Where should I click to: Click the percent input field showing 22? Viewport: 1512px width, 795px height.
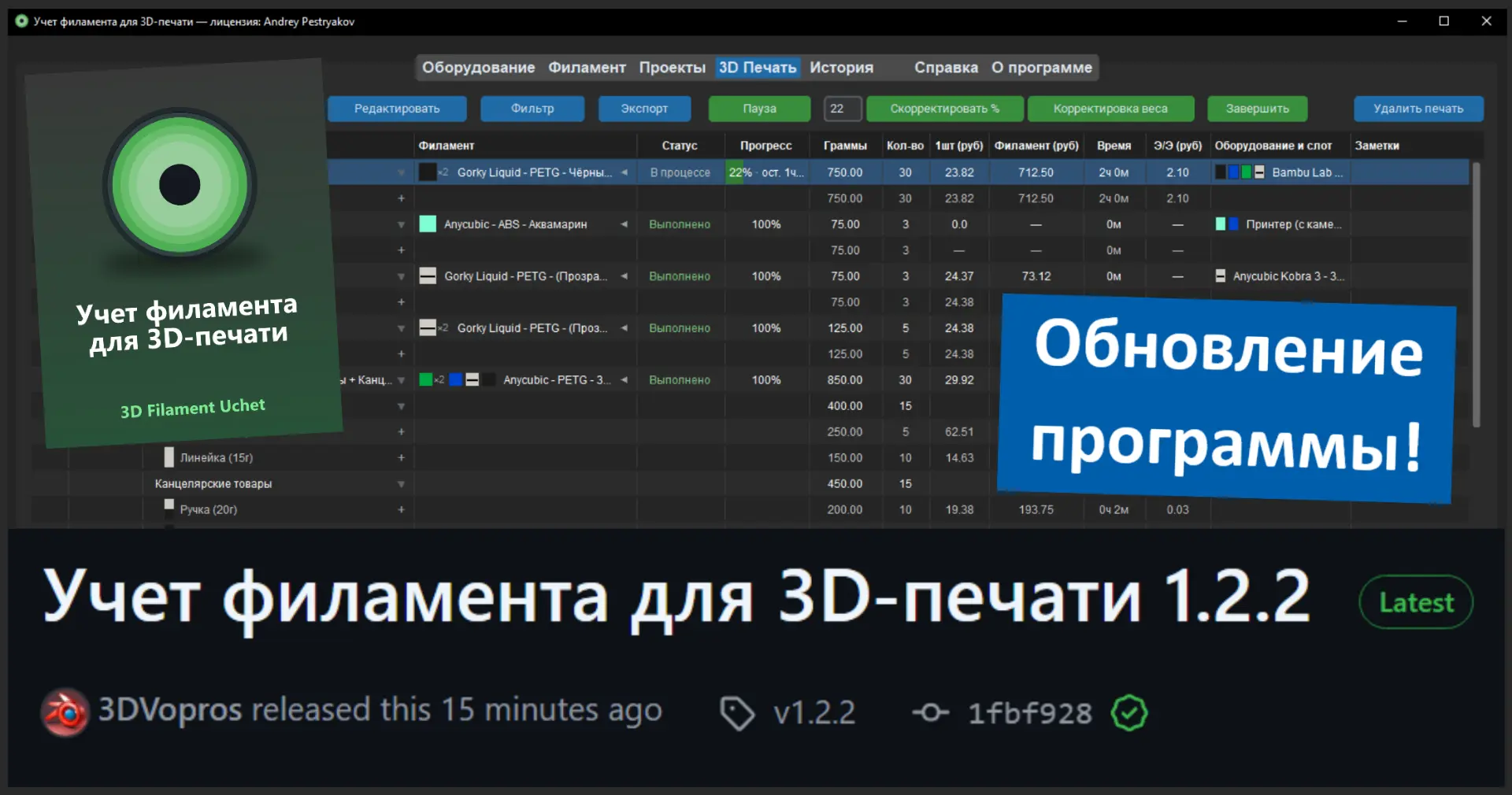click(x=843, y=109)
